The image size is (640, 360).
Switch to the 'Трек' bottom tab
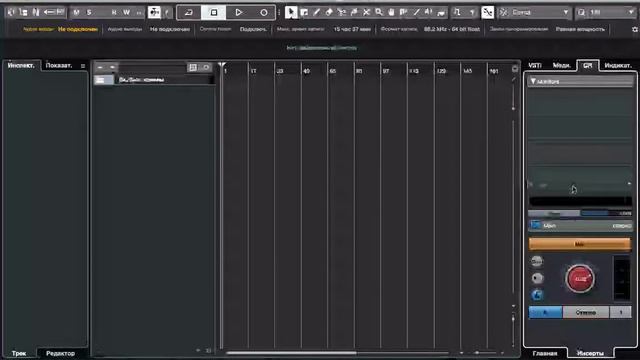pos(19,353)
